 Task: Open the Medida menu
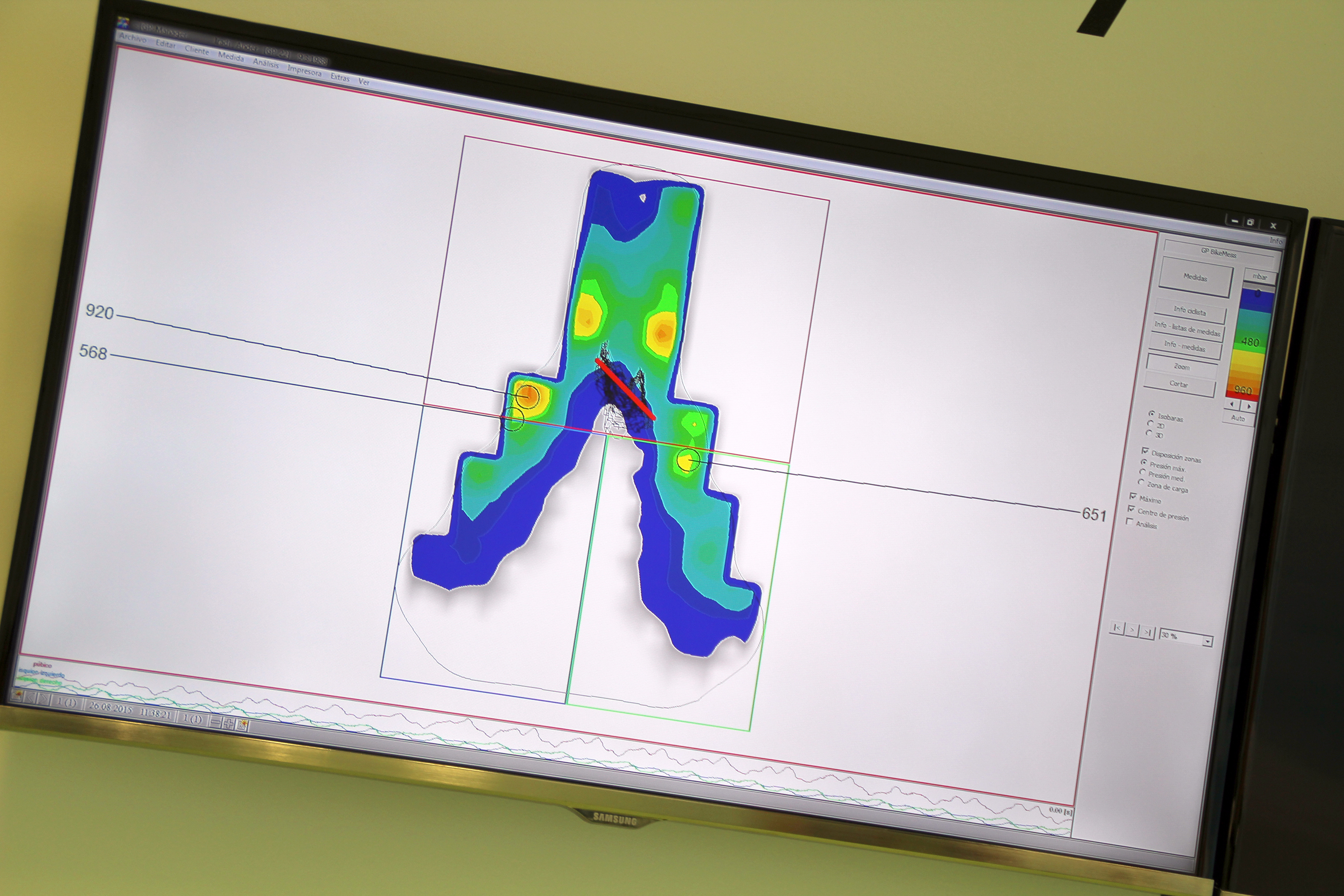[x=230, y=56]
